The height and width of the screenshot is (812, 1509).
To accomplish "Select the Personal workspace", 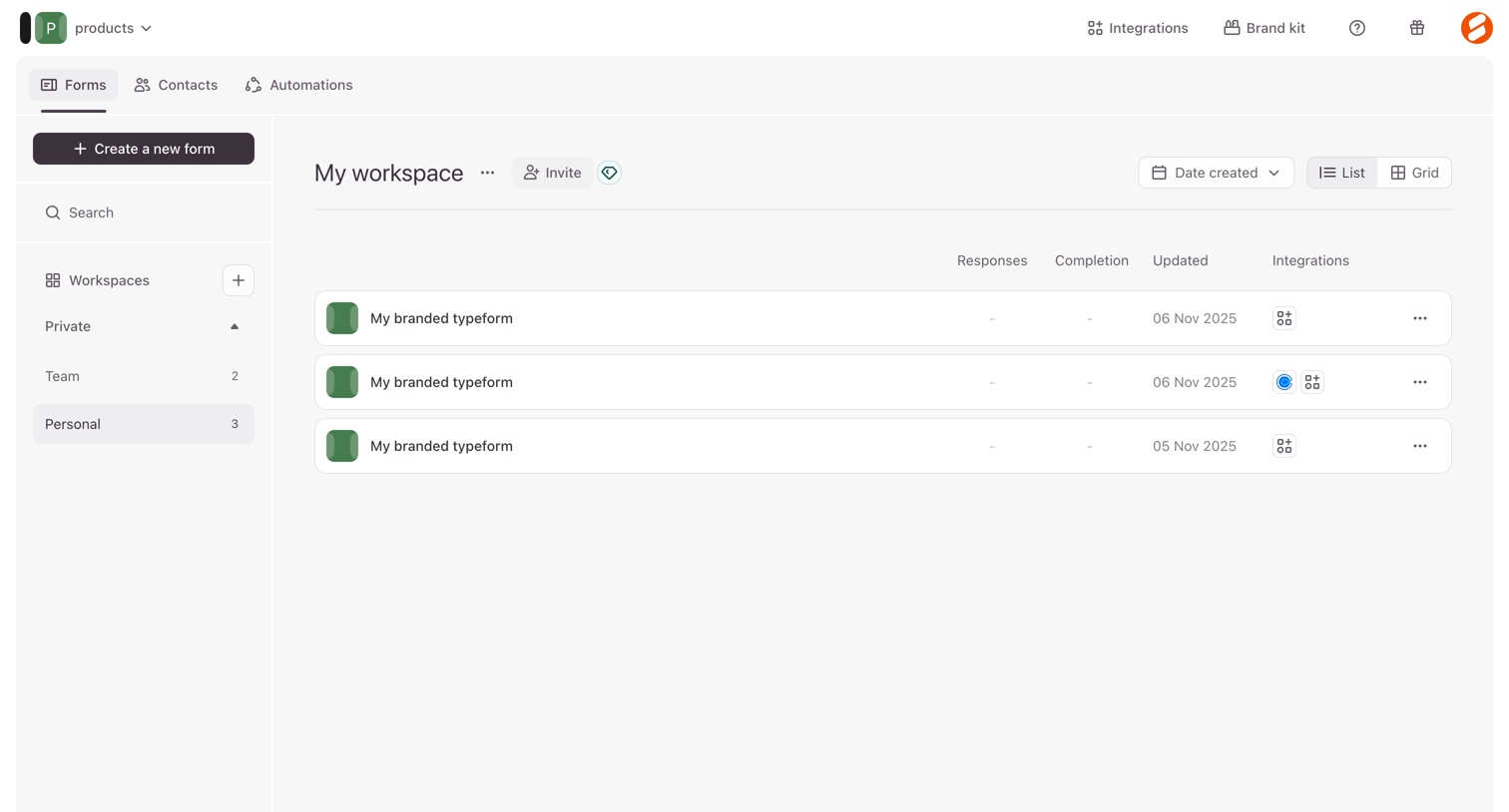I will pos(144,424).
